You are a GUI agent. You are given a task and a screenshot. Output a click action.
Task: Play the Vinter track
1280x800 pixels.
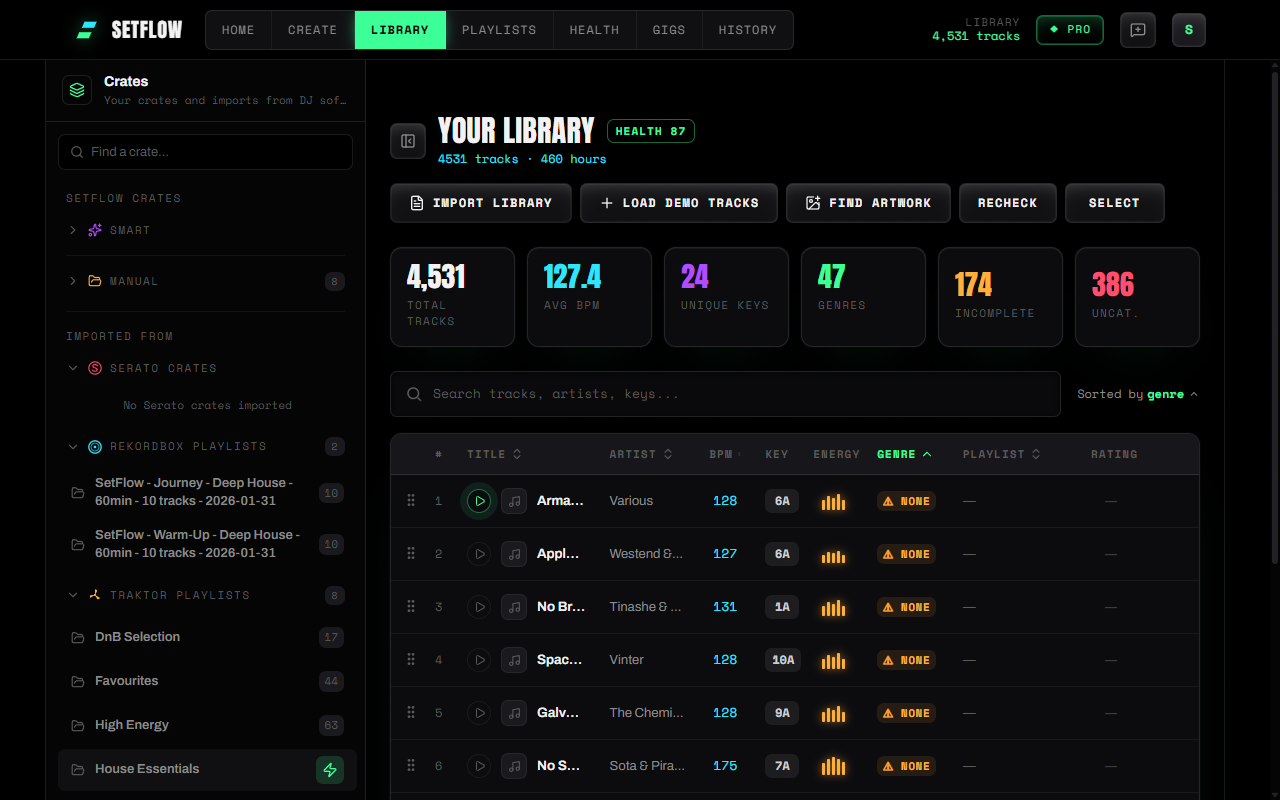[479, 660]
